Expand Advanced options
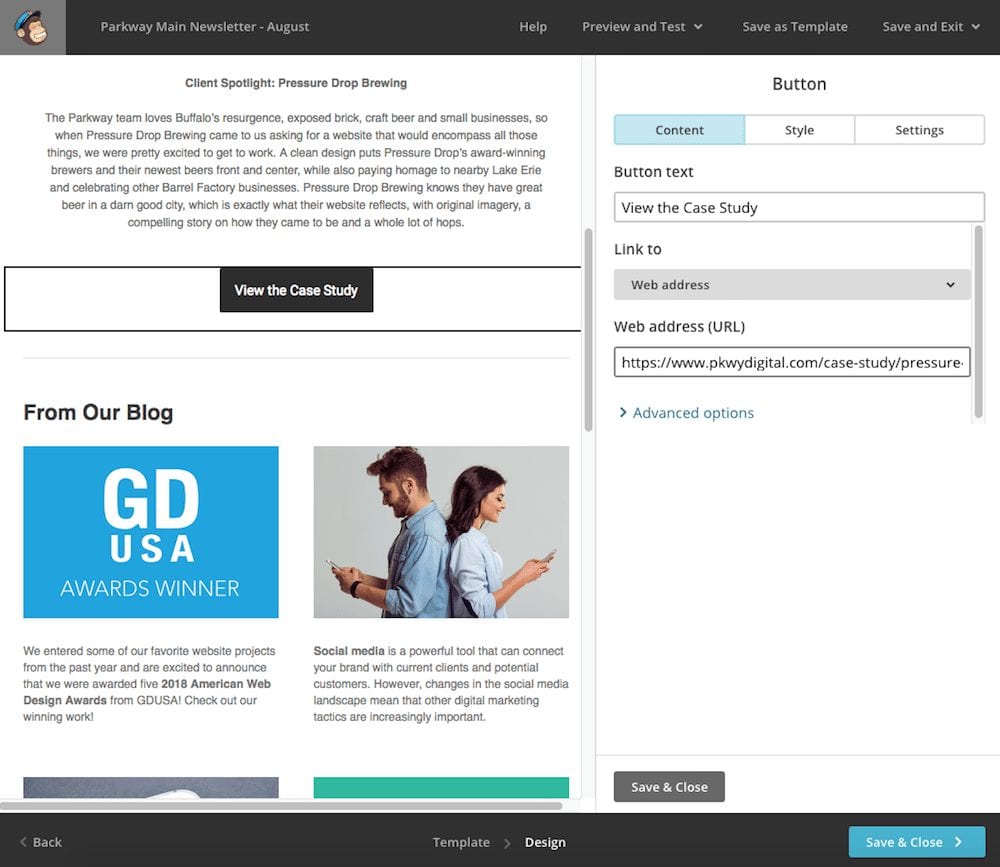Viewport: 1000px width, 867px height. click(x=686, y=413)
